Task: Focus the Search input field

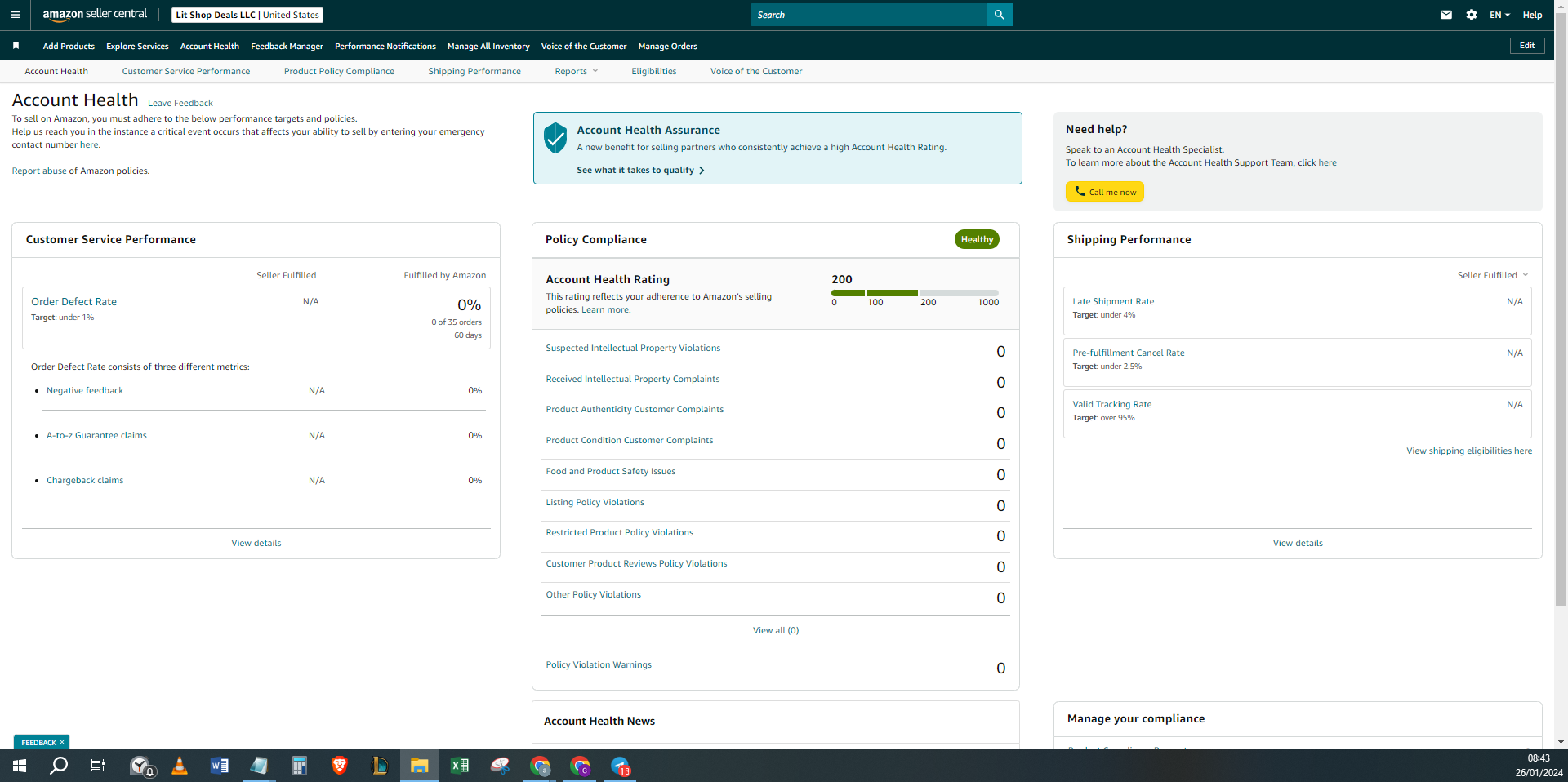Action: pos(869,15)
